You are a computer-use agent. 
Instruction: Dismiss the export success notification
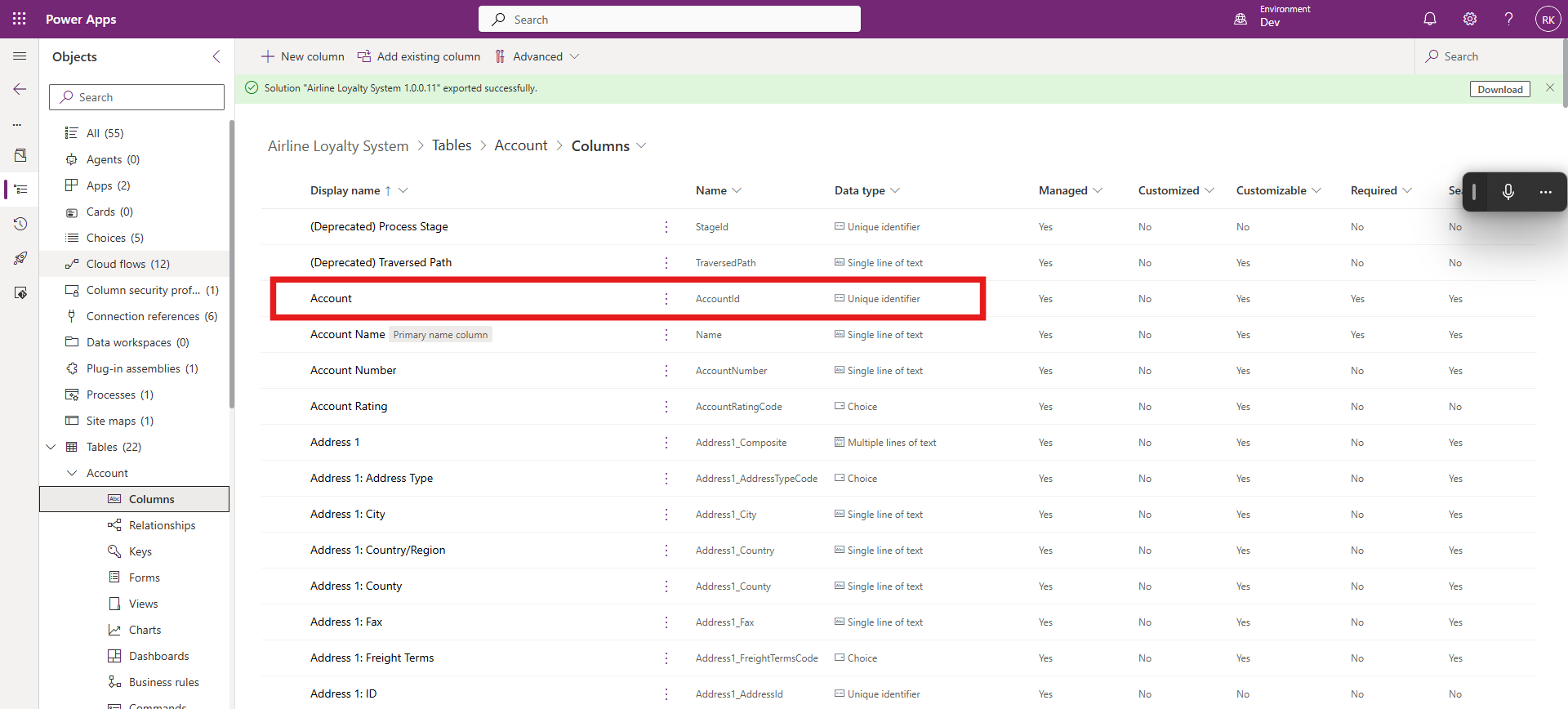click(1549, 87)
